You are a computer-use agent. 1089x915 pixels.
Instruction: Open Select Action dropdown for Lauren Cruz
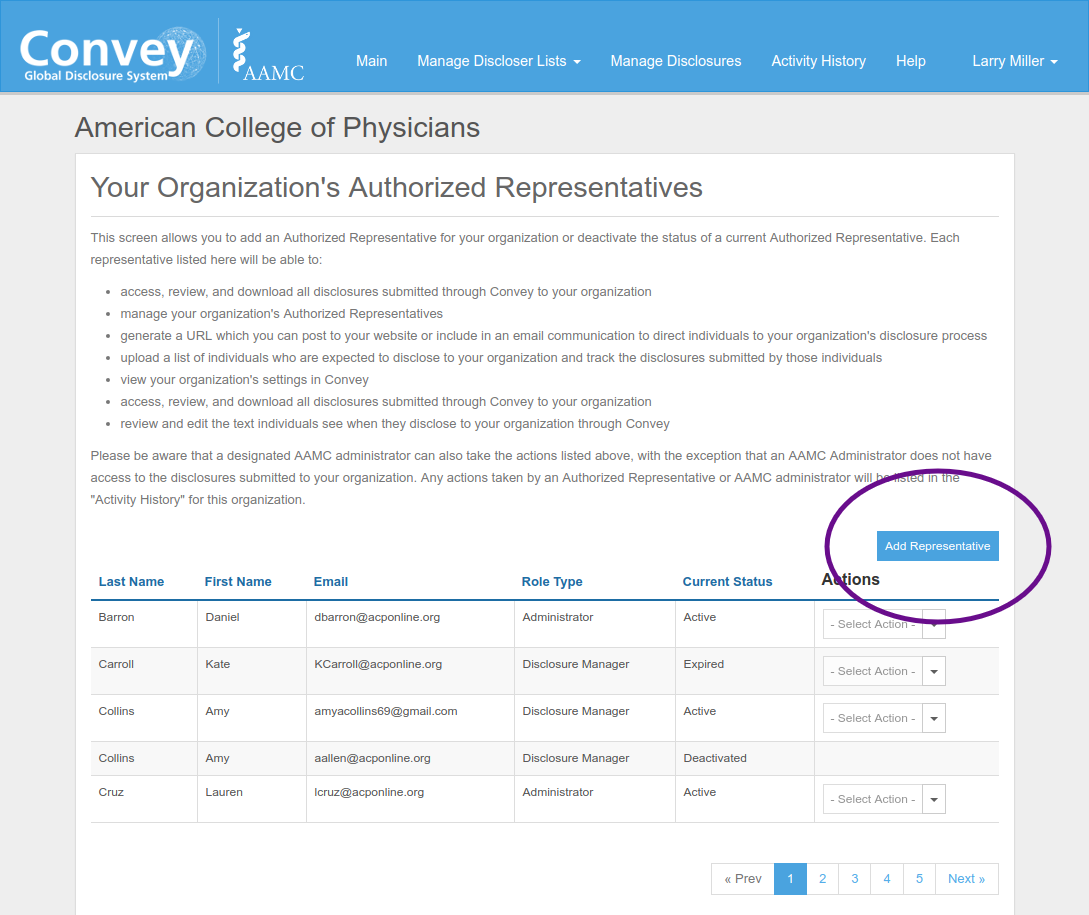(884, 799)
